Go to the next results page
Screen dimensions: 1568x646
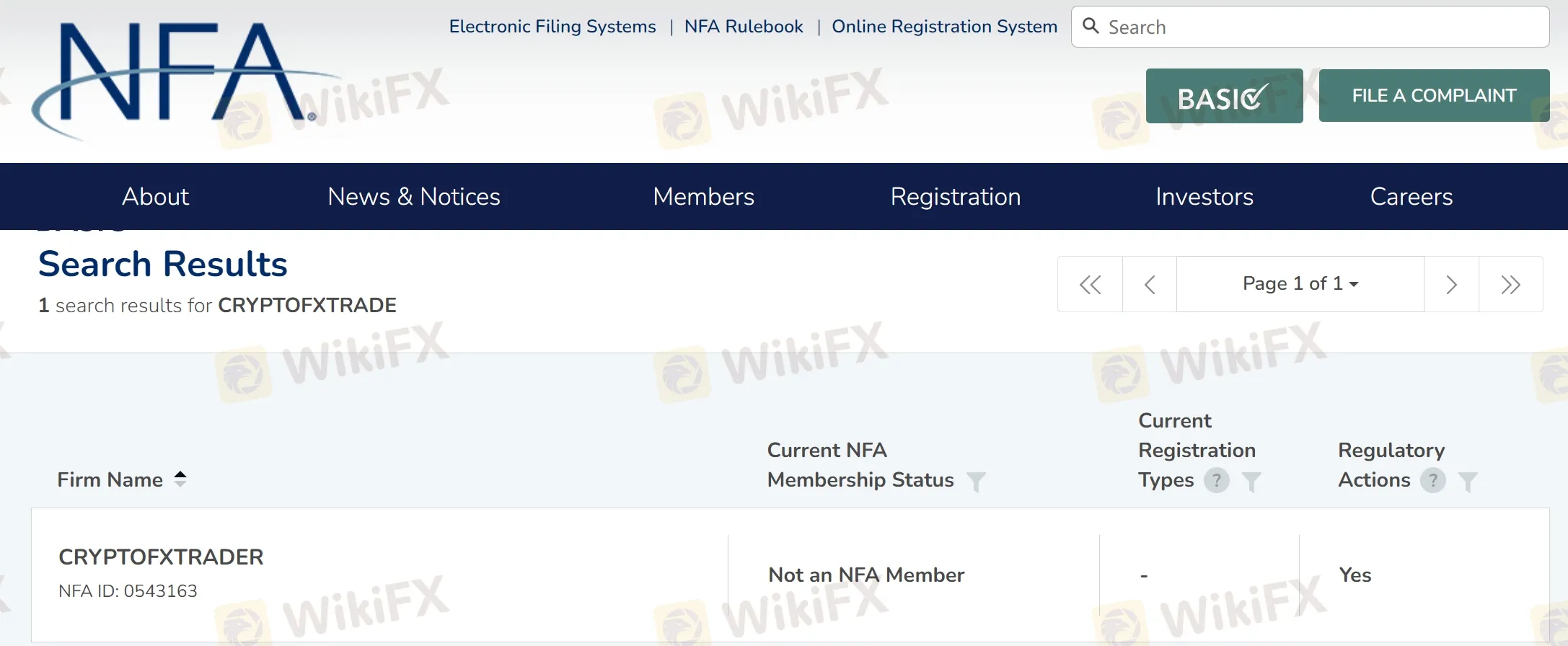pyautogui.click(x=1451, y=284)
